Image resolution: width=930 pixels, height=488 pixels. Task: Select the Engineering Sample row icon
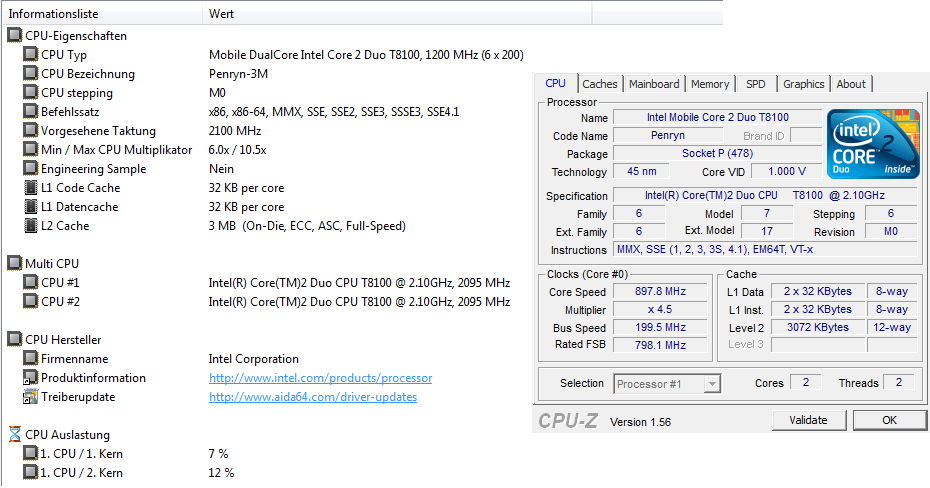(x=30, y=168)
